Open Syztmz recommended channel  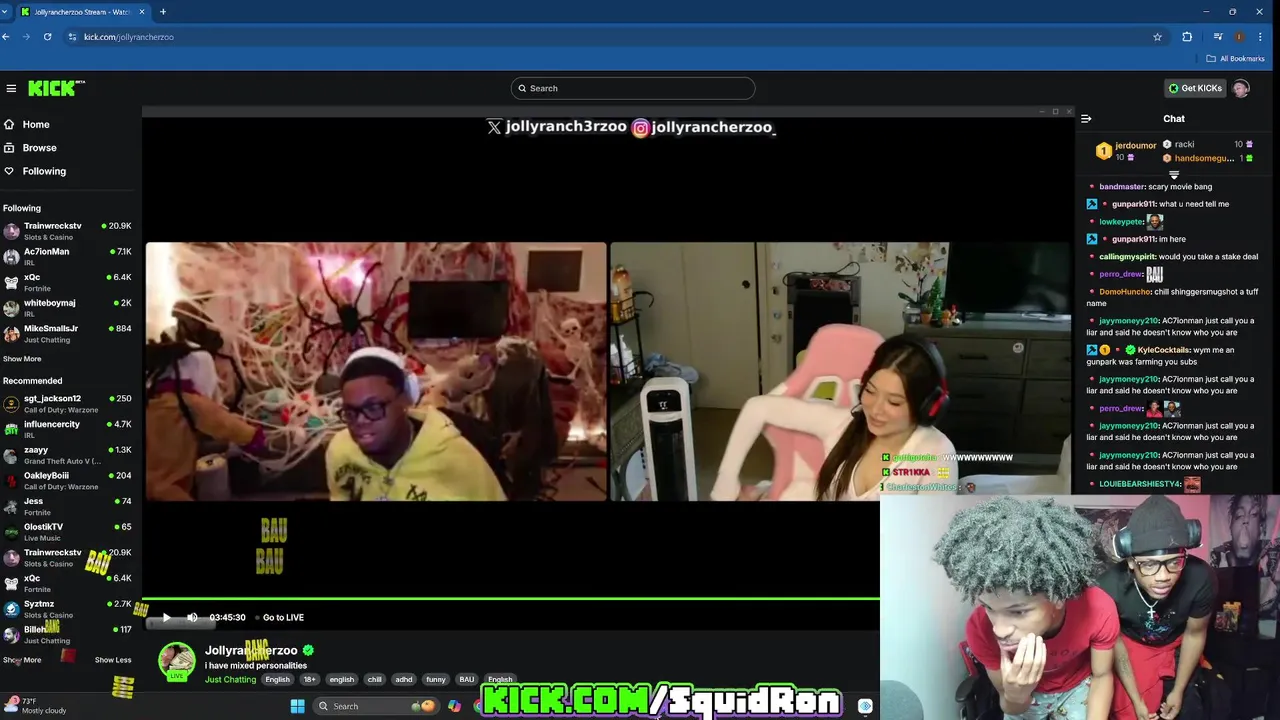coord(68,609)
